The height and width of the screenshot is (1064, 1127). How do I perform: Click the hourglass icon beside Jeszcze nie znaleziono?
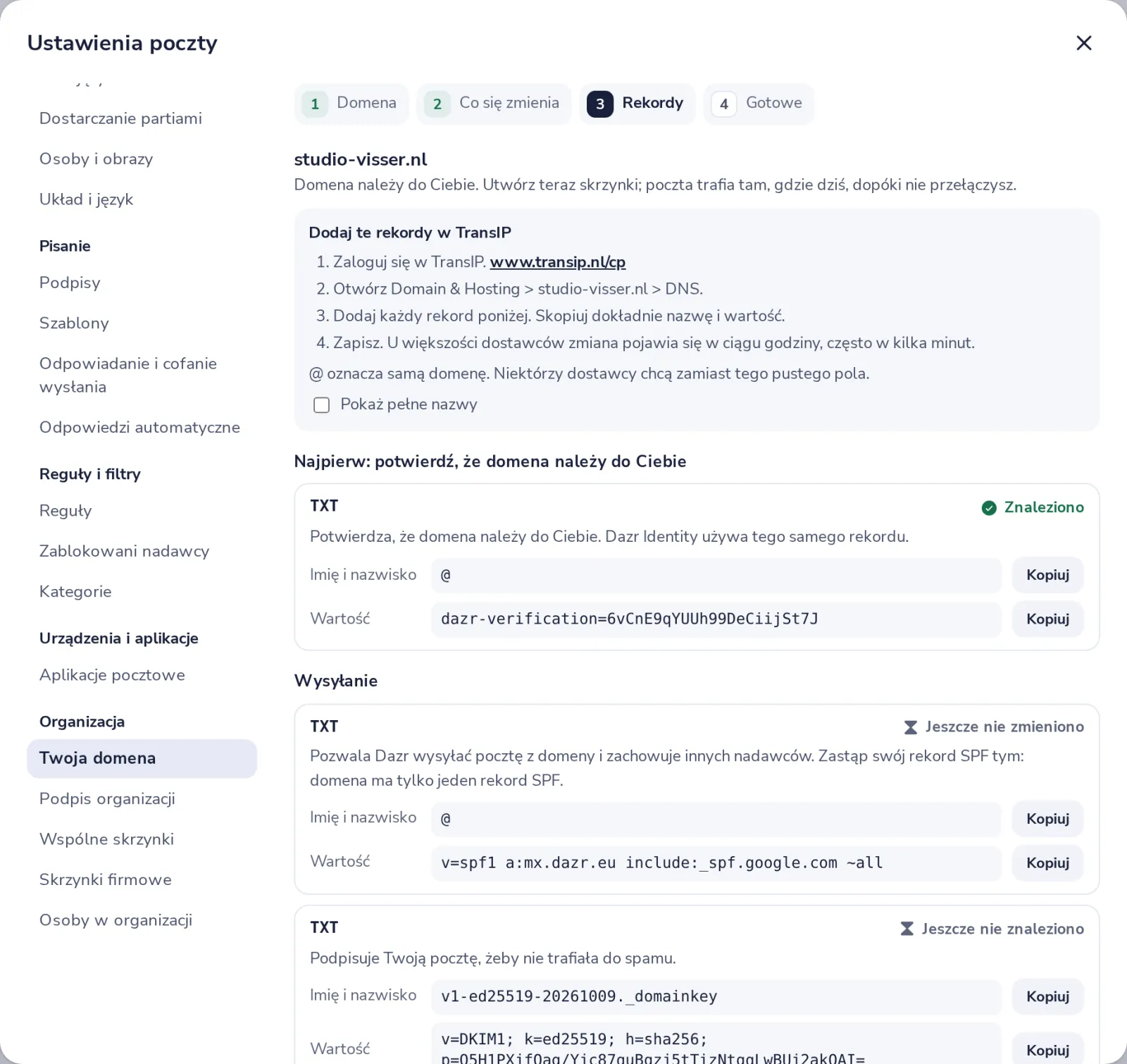click(x=907, y=929)
